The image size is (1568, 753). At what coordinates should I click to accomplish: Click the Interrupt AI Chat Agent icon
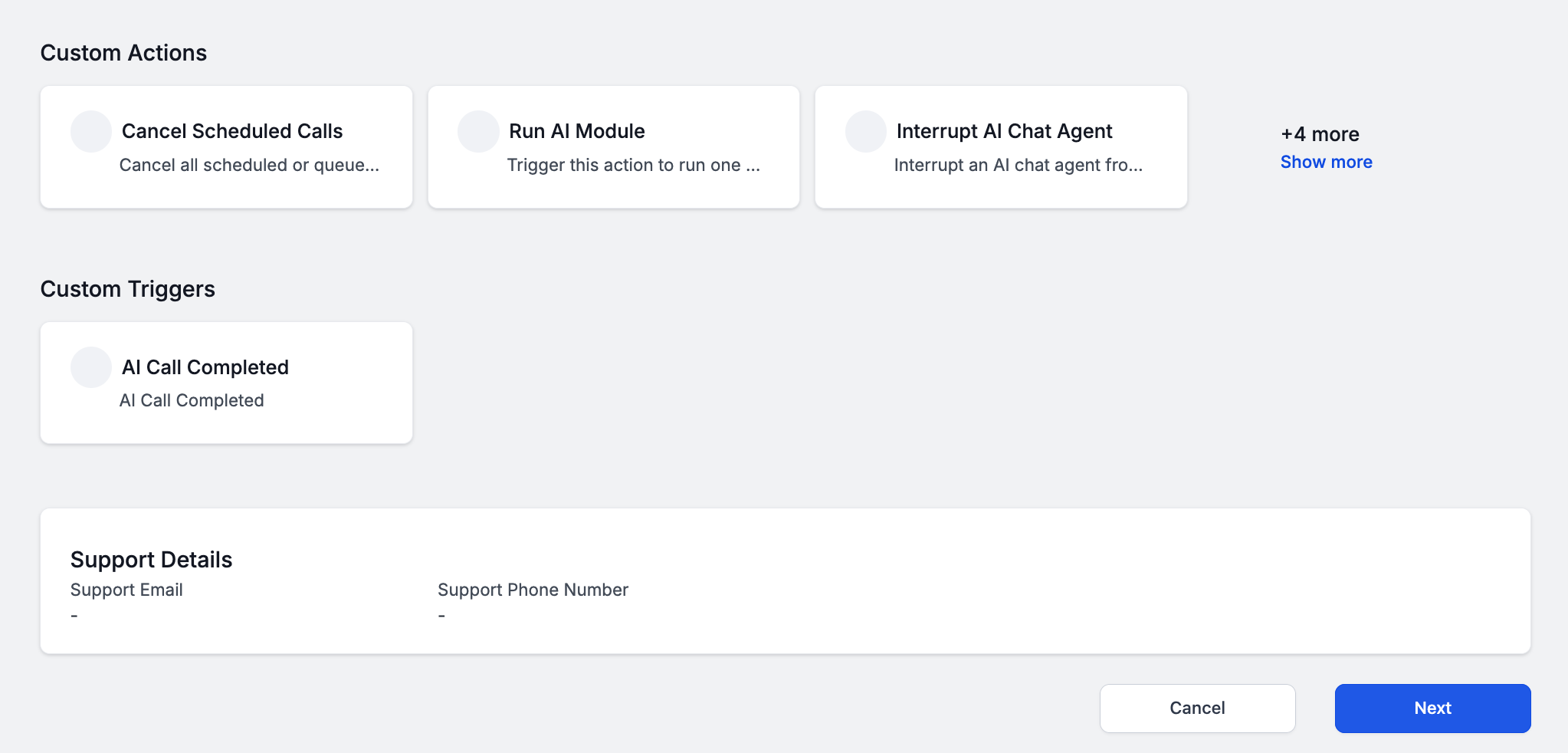click(866, 130)
